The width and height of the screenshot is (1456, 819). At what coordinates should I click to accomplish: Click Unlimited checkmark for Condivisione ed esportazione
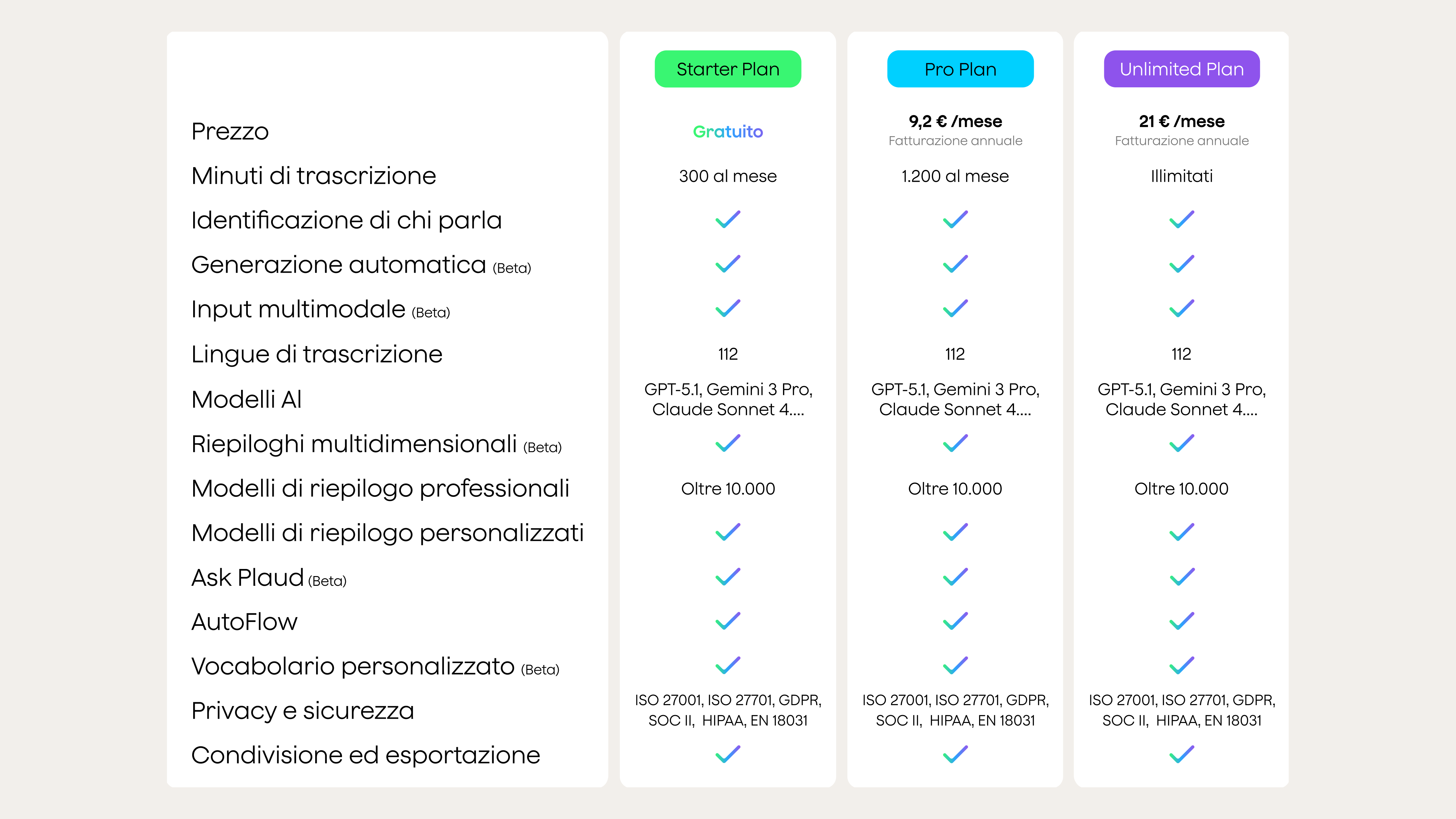pos(1181,755)
